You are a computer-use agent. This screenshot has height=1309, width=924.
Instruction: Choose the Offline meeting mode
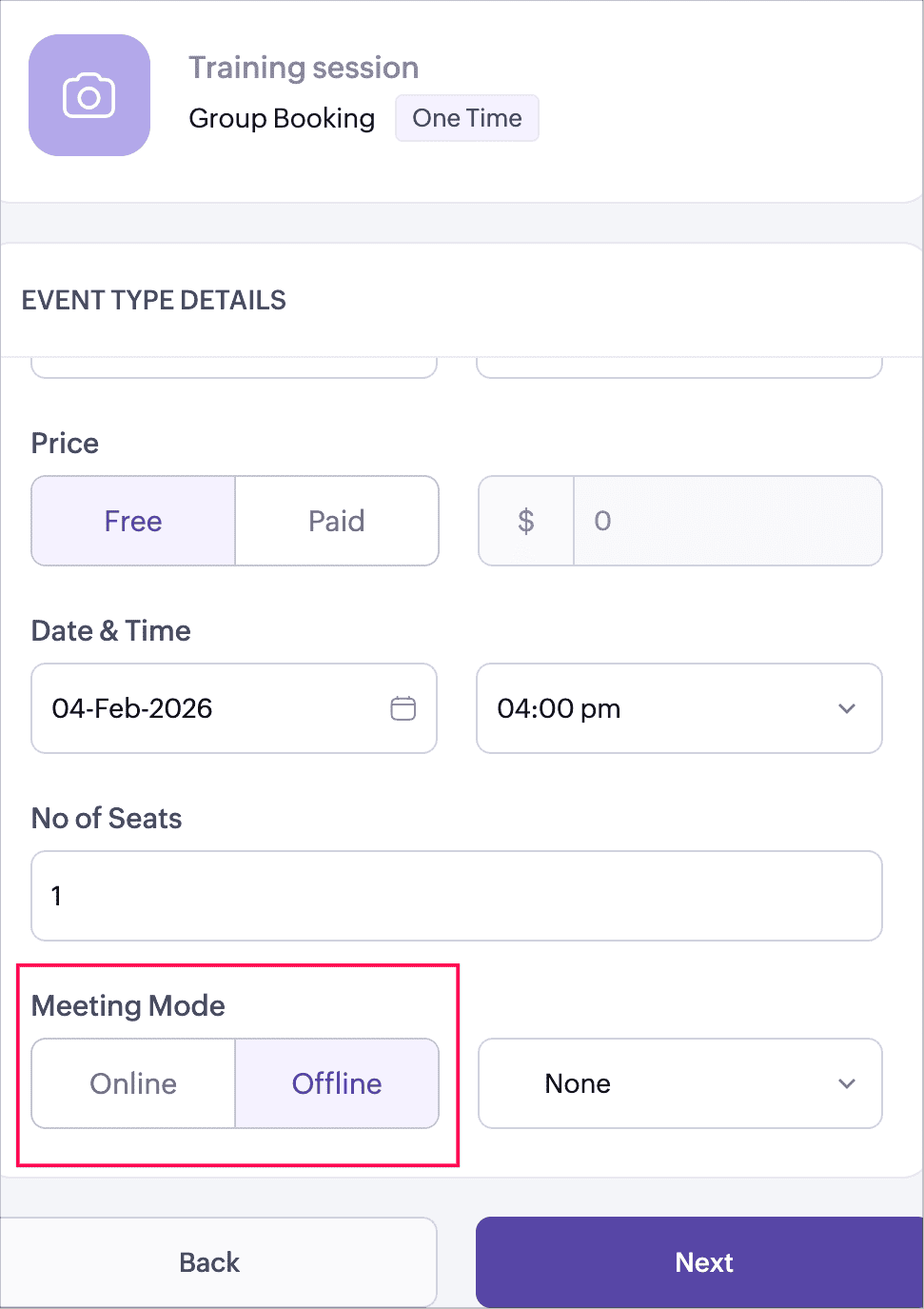[x=337, y=1083]
